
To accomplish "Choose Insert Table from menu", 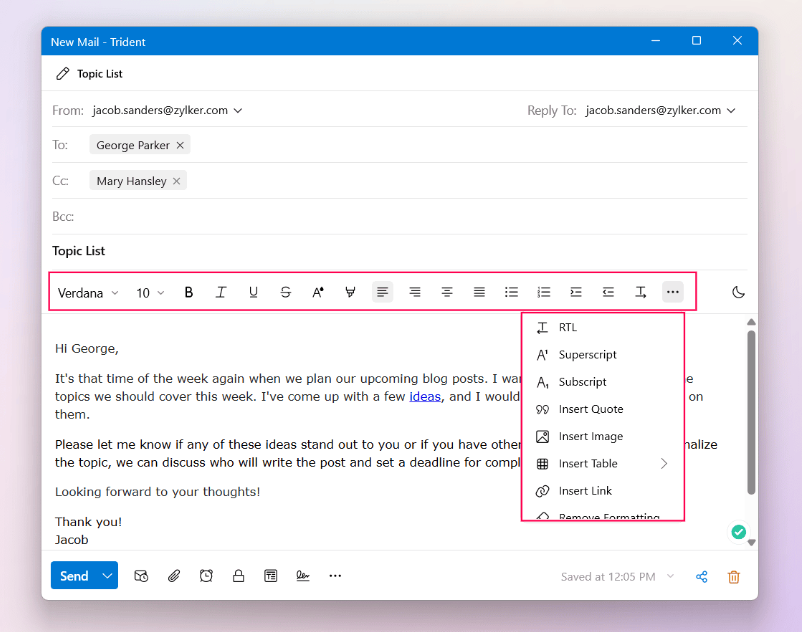I will pos(603,464).
